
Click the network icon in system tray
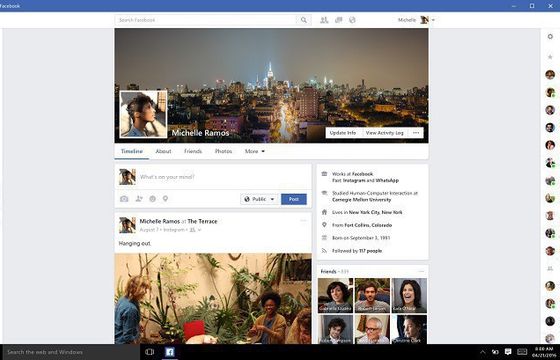coord(495,352)
